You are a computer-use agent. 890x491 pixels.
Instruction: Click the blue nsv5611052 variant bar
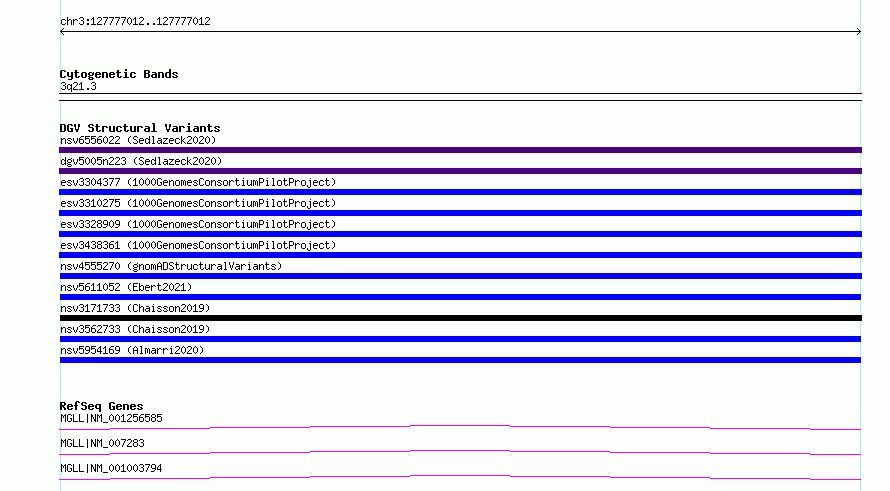coord(460,297)
